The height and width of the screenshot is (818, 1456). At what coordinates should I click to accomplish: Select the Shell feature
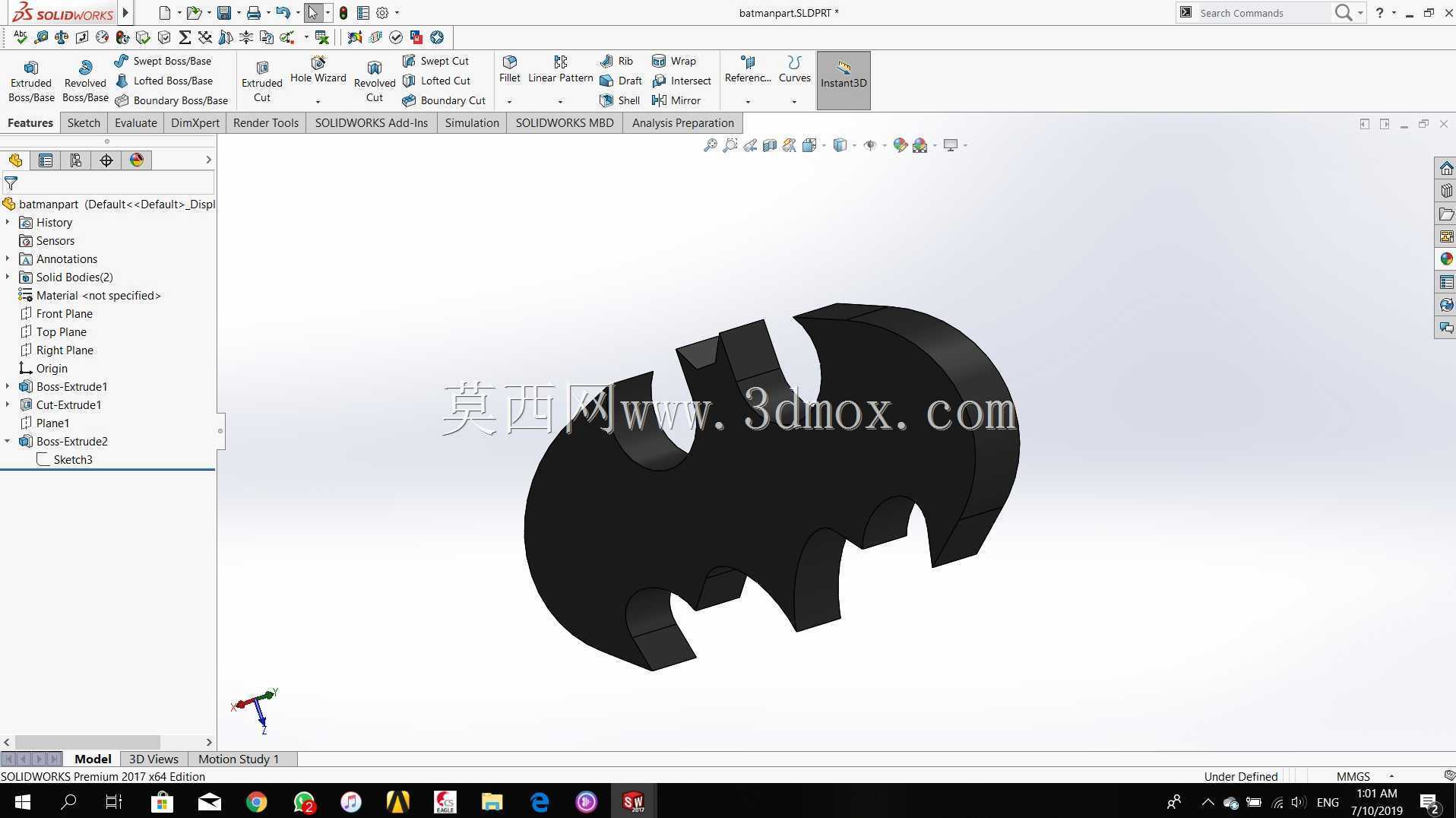(619, 100)
